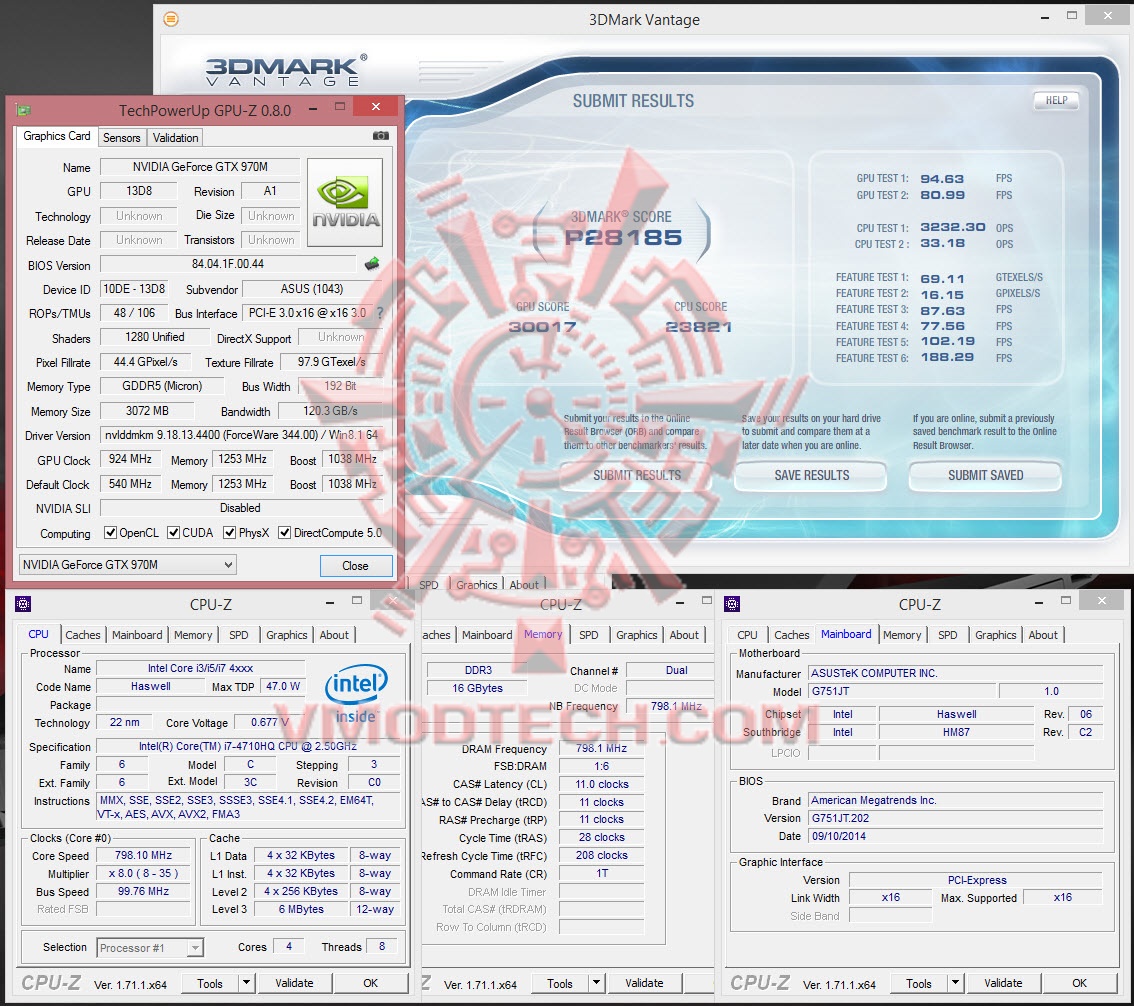The height and width of the screenshot is (1006, 1134).
Task: Click the SUBMIT SAVED button
Action: (x=985, y=475)
